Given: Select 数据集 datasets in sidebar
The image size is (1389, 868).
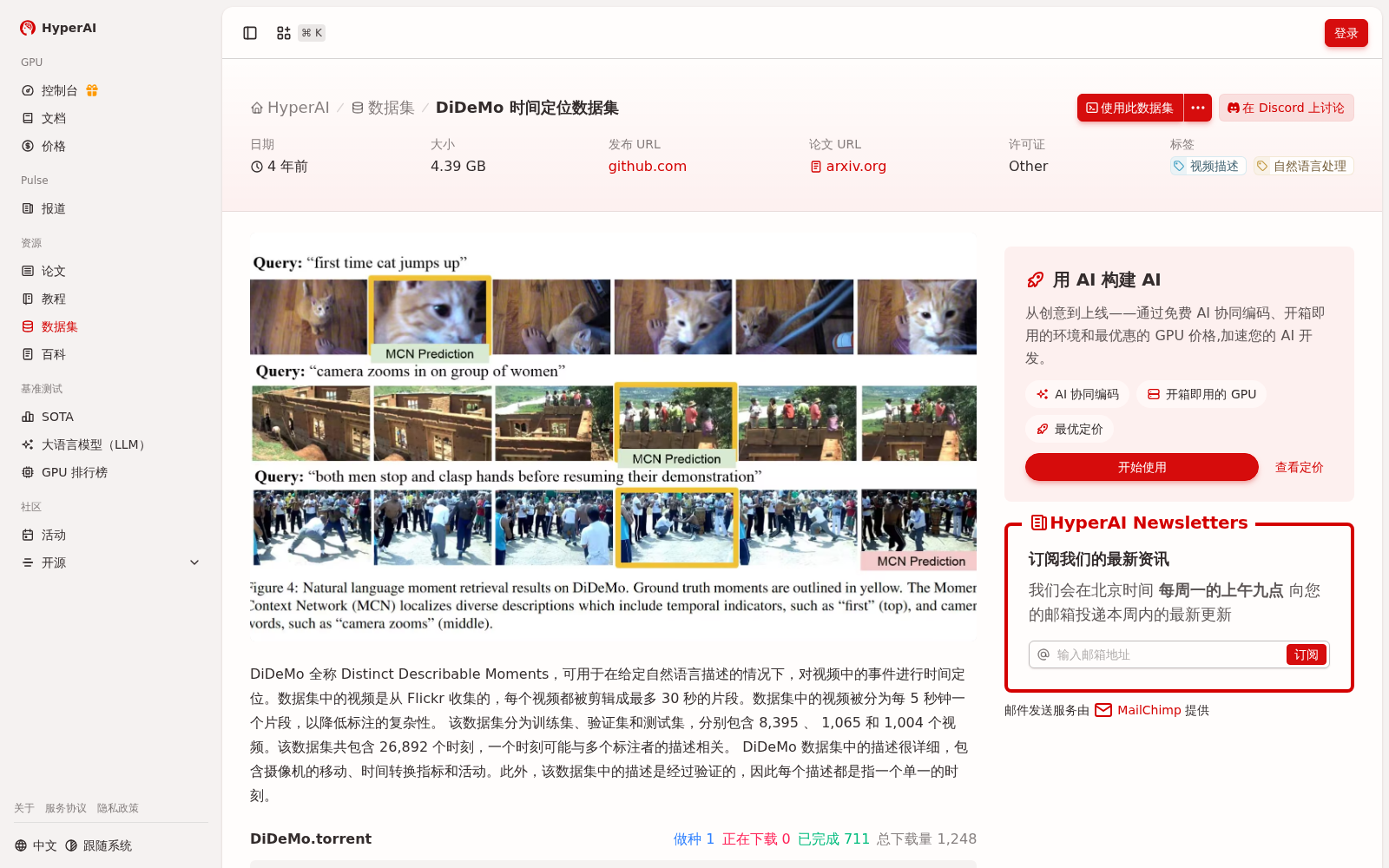Looking at the screenshot, I should coord(49,326).
